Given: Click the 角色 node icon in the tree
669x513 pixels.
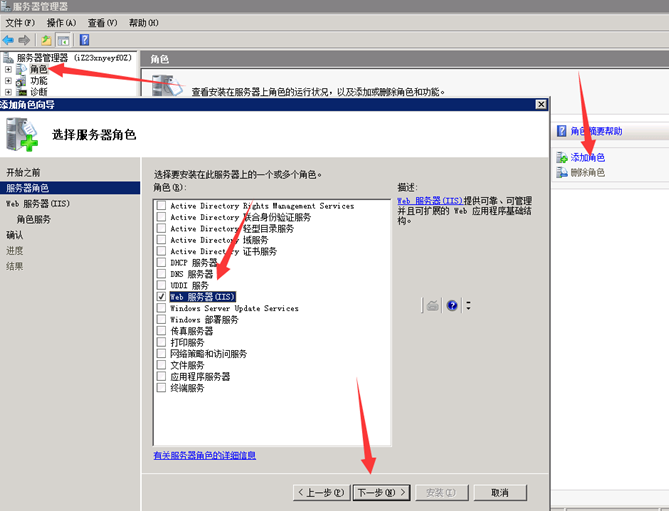Looking at the screenshot, I should (x=22, y=69).
